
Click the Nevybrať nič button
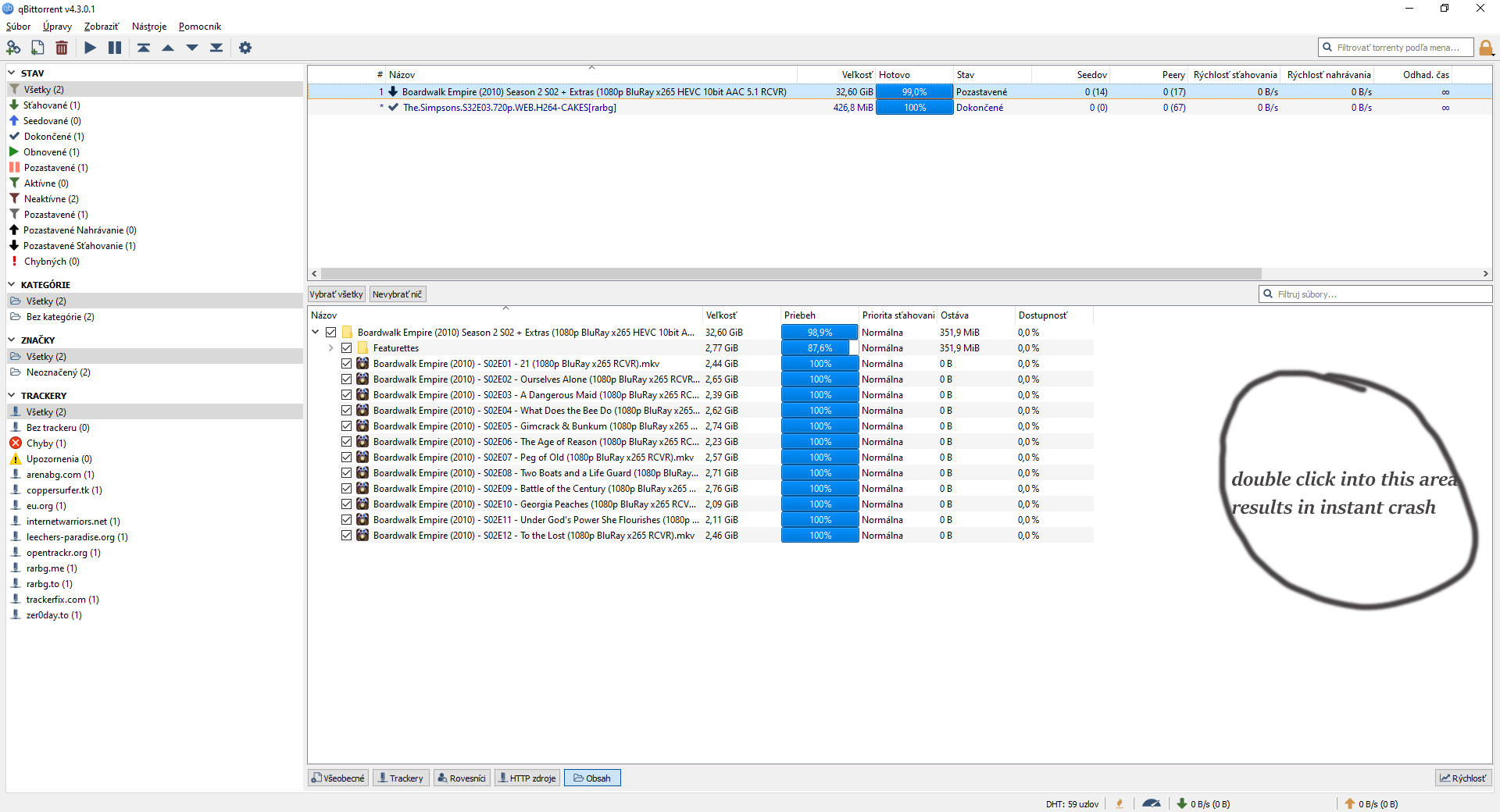tap(398, 294)
